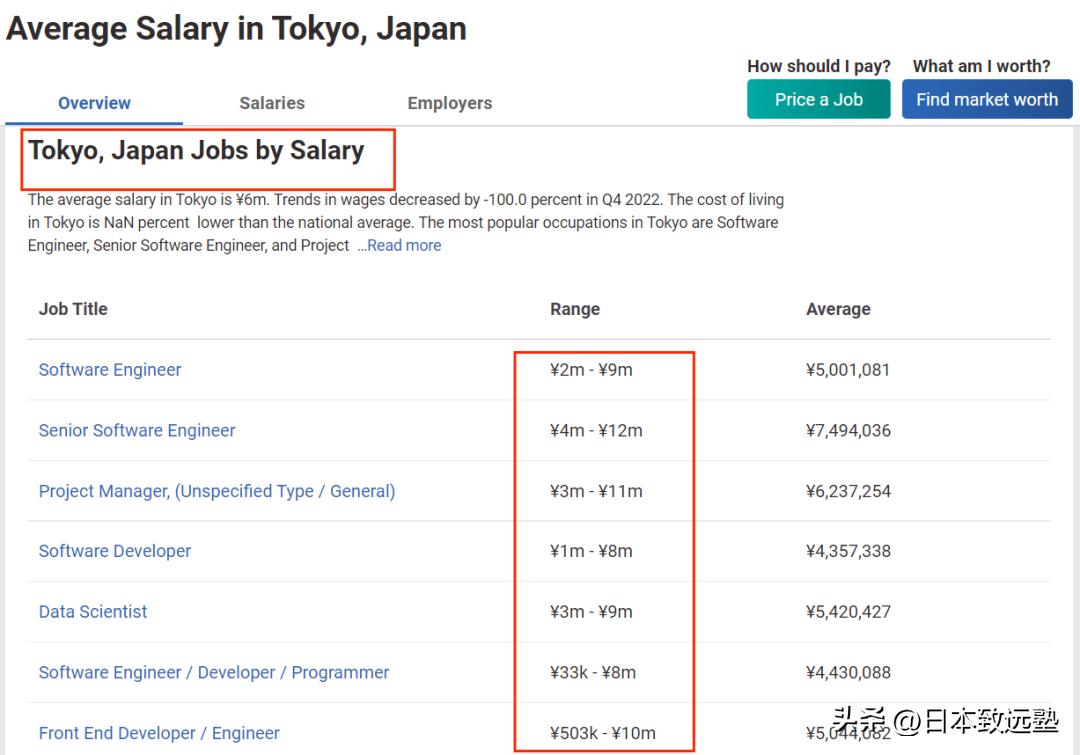This screenshot has width=1080, height=755.
Task: Open the Data Scientist salary page
Action: [x=92, y=612]
